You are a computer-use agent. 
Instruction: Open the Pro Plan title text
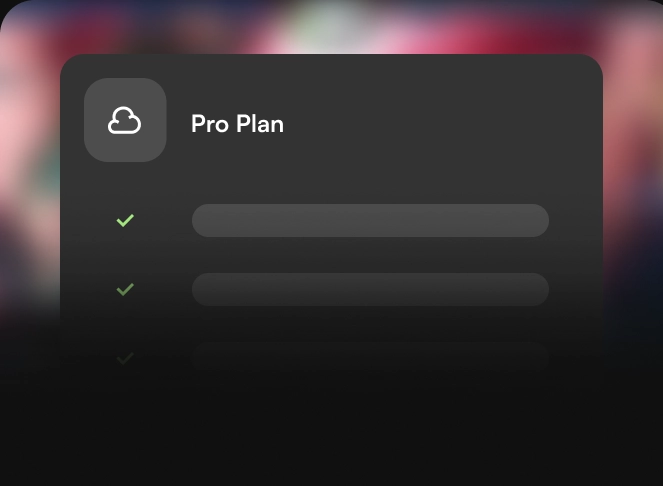pyautogui.click(x=237, y=124)
